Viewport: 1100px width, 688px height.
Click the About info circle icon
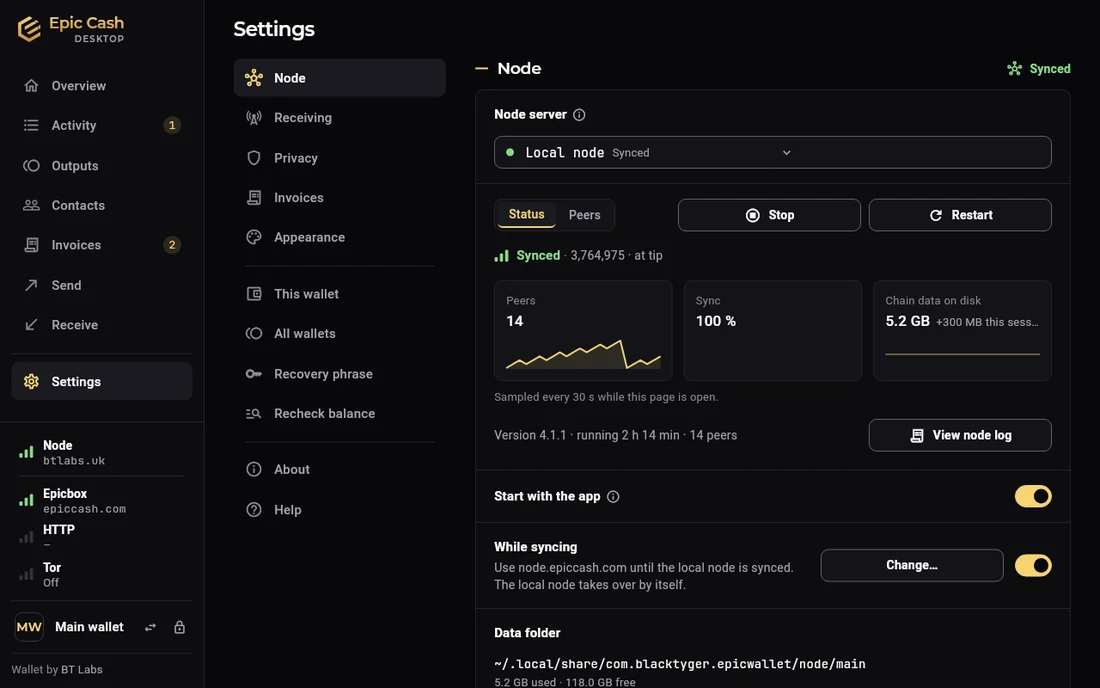(254, 469)
